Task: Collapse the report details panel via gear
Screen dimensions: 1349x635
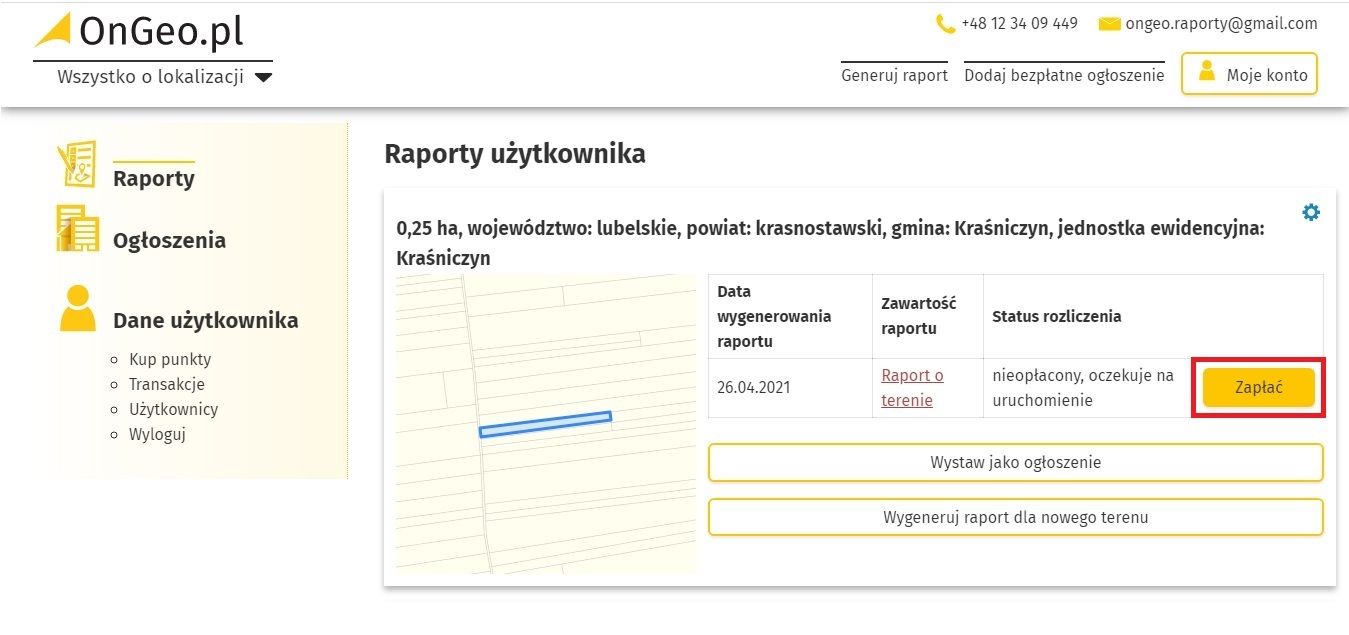Action: [x=1311, y=212]
